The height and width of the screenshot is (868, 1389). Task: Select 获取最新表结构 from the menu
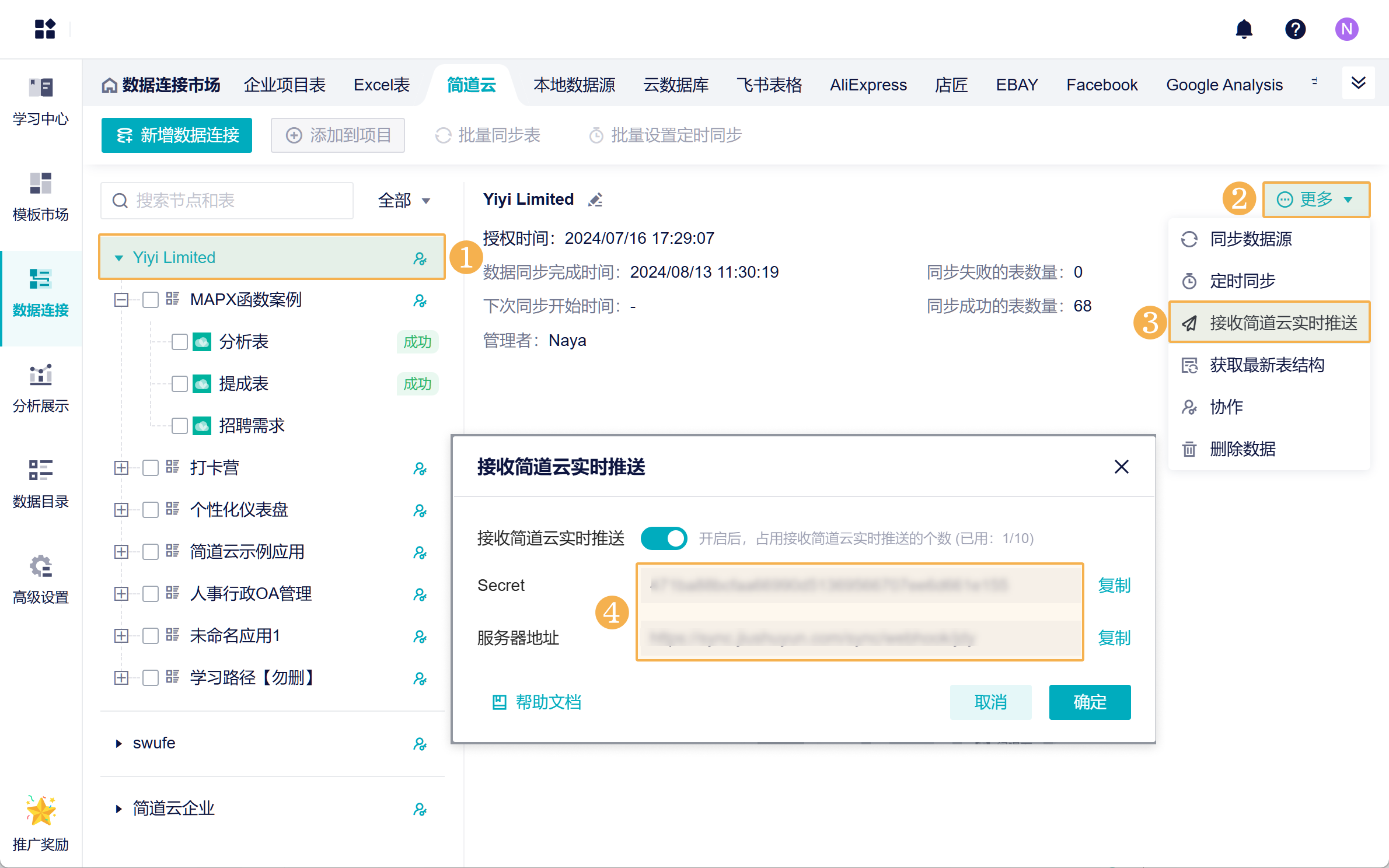1266,365
